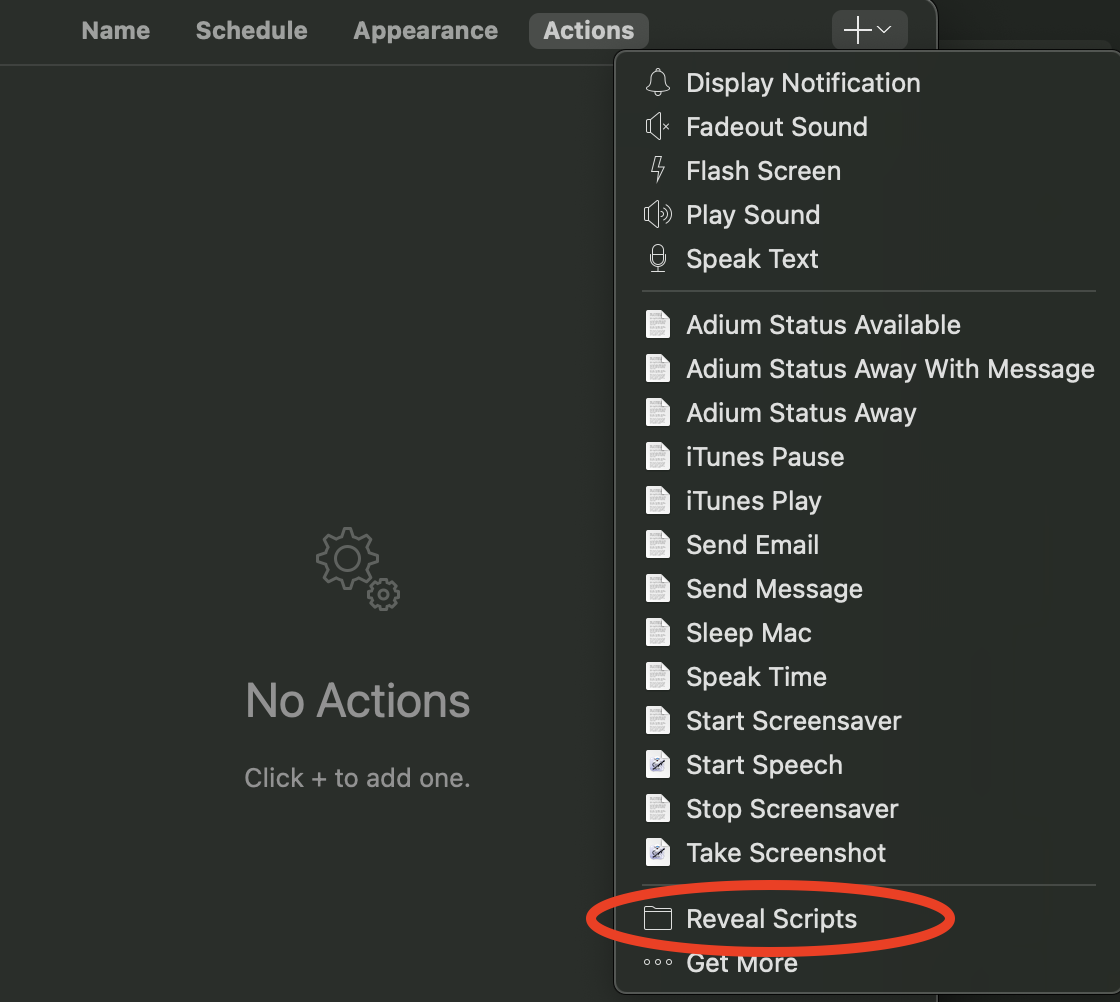Switch to the Appearance tab
This screenshot has width=1120, height=1002.
click(426, 31)
